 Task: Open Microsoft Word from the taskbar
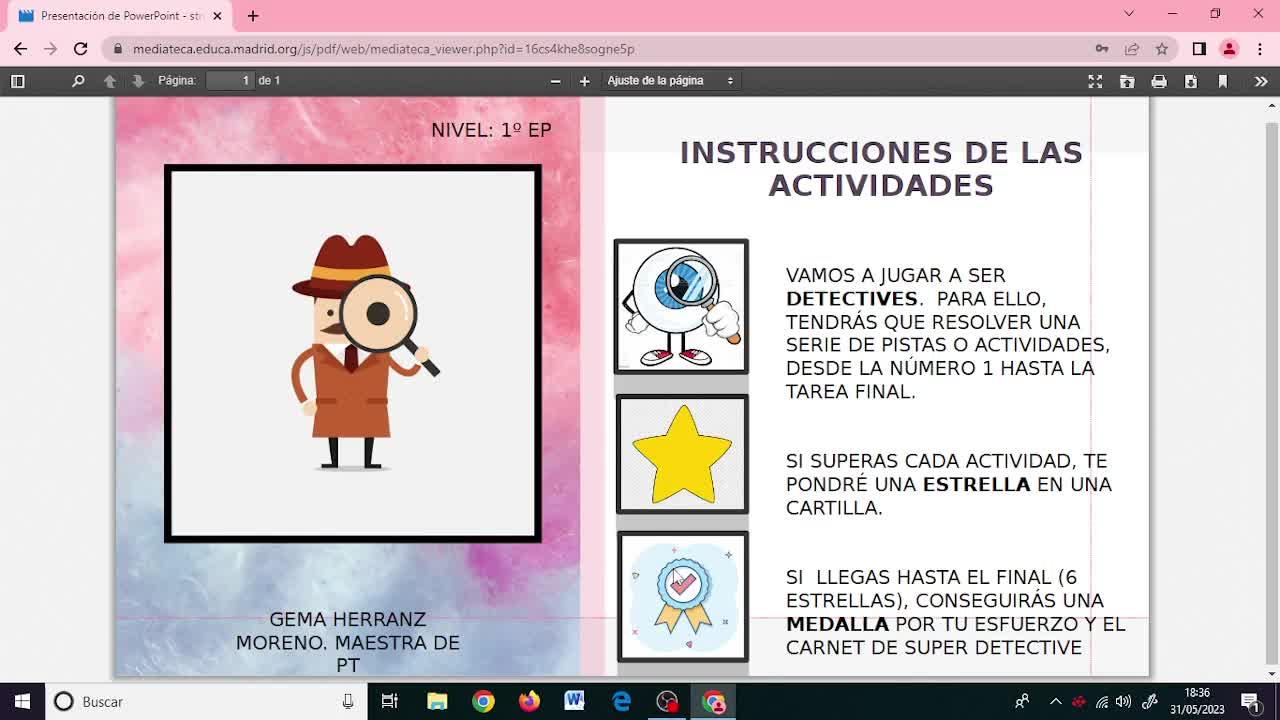pyautogui.click(x=574, y=701)
